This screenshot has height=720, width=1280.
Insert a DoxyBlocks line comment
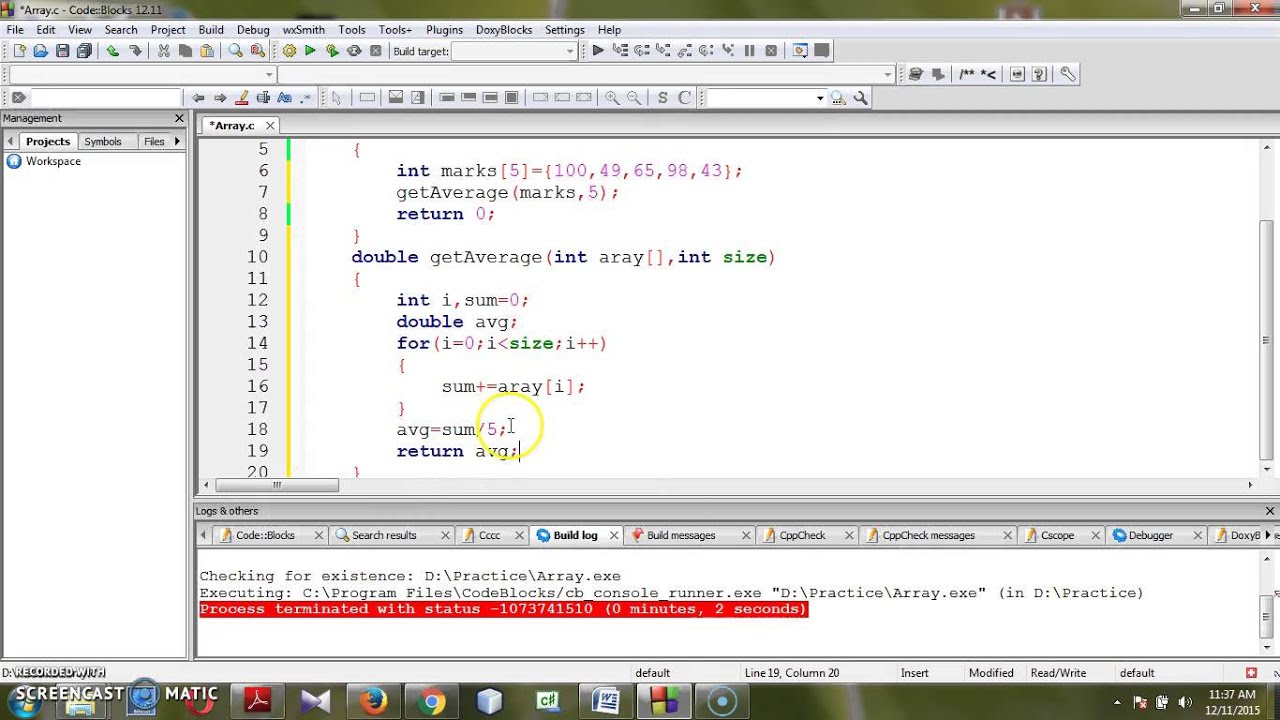pyautogui.click(x=989, y=74)
